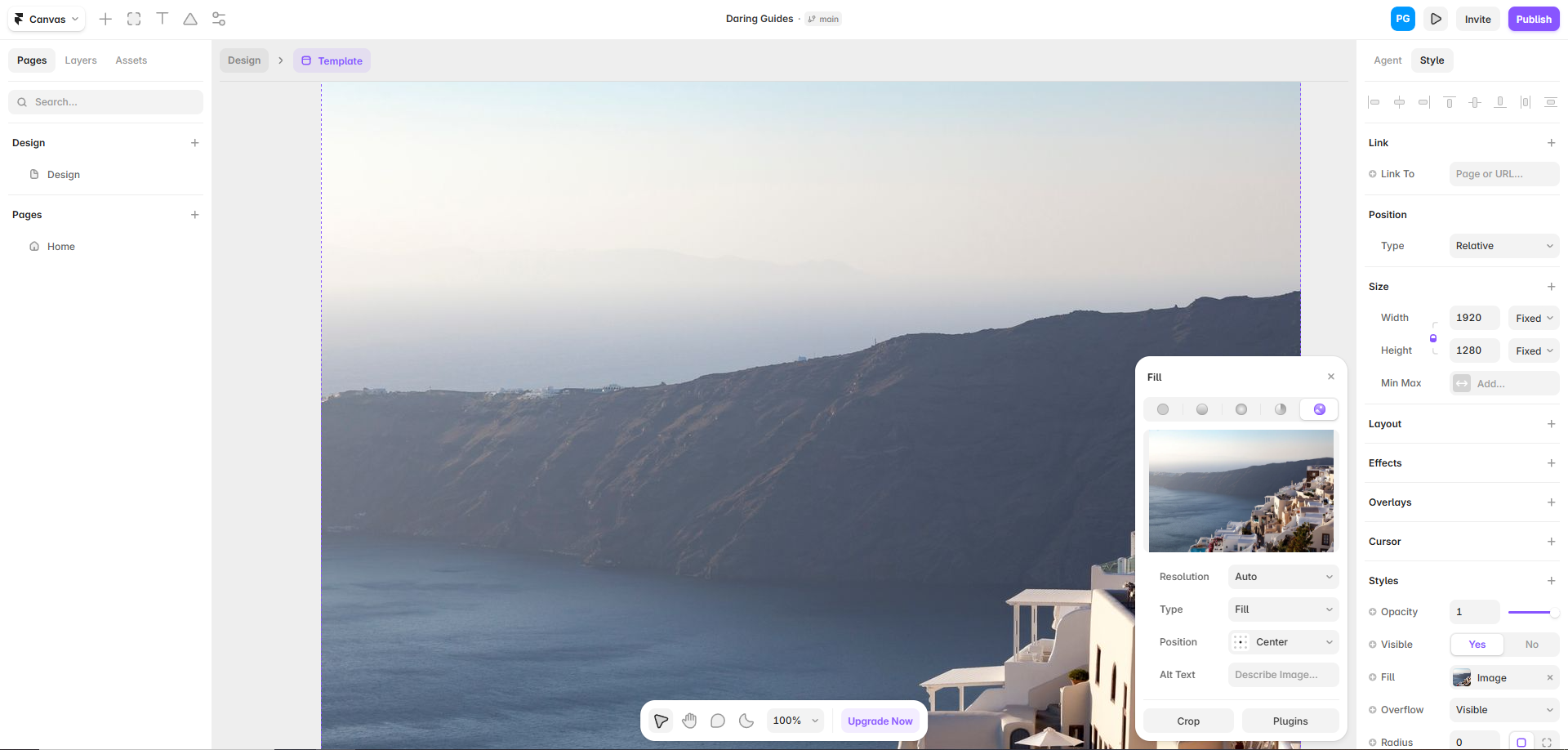This screenshot has height=750, width=1568.
Task: Set Visible to Yes
Action: pos(1477,645)
